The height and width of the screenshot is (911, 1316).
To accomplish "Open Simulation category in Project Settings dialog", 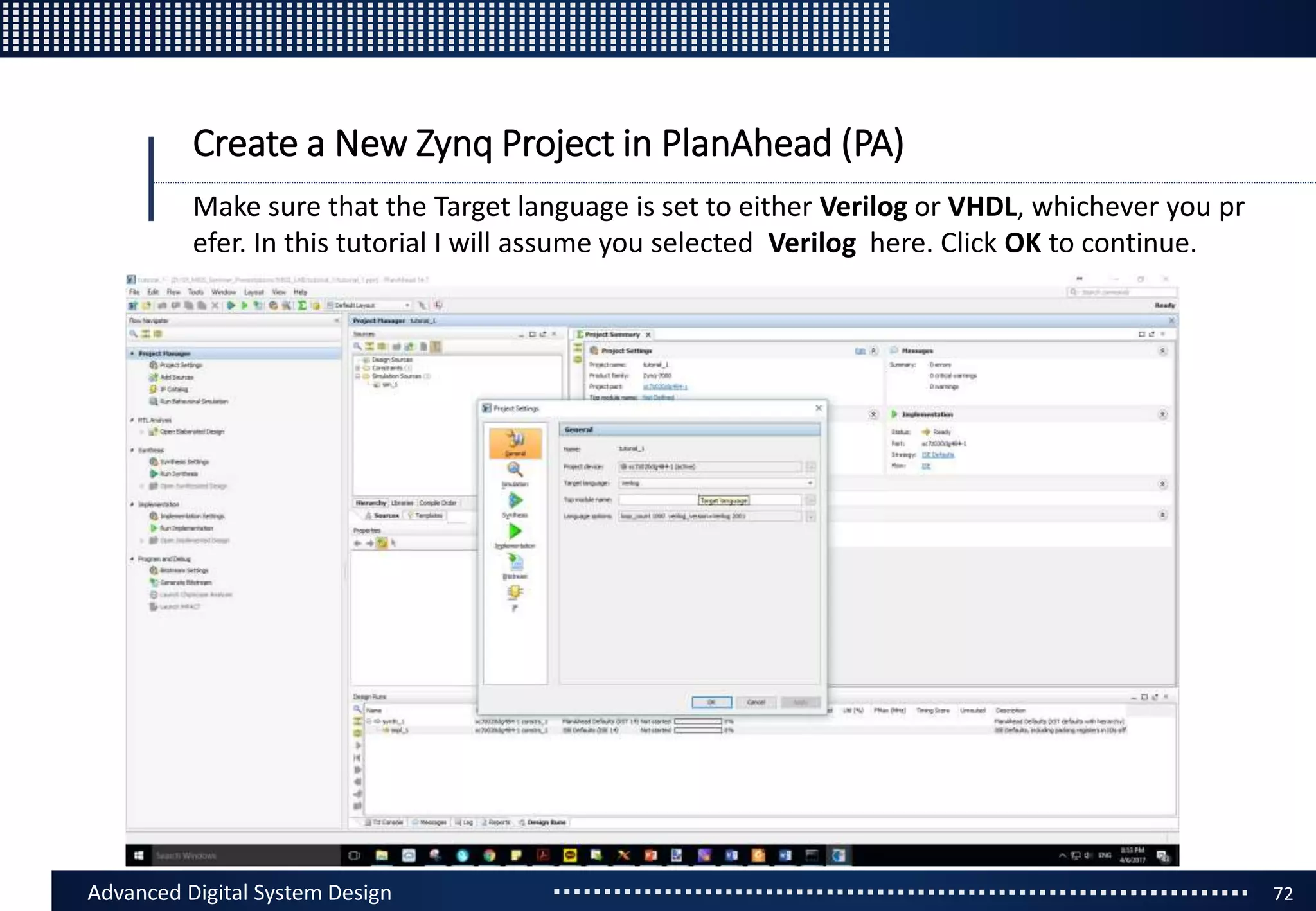I will coord(515,475).
